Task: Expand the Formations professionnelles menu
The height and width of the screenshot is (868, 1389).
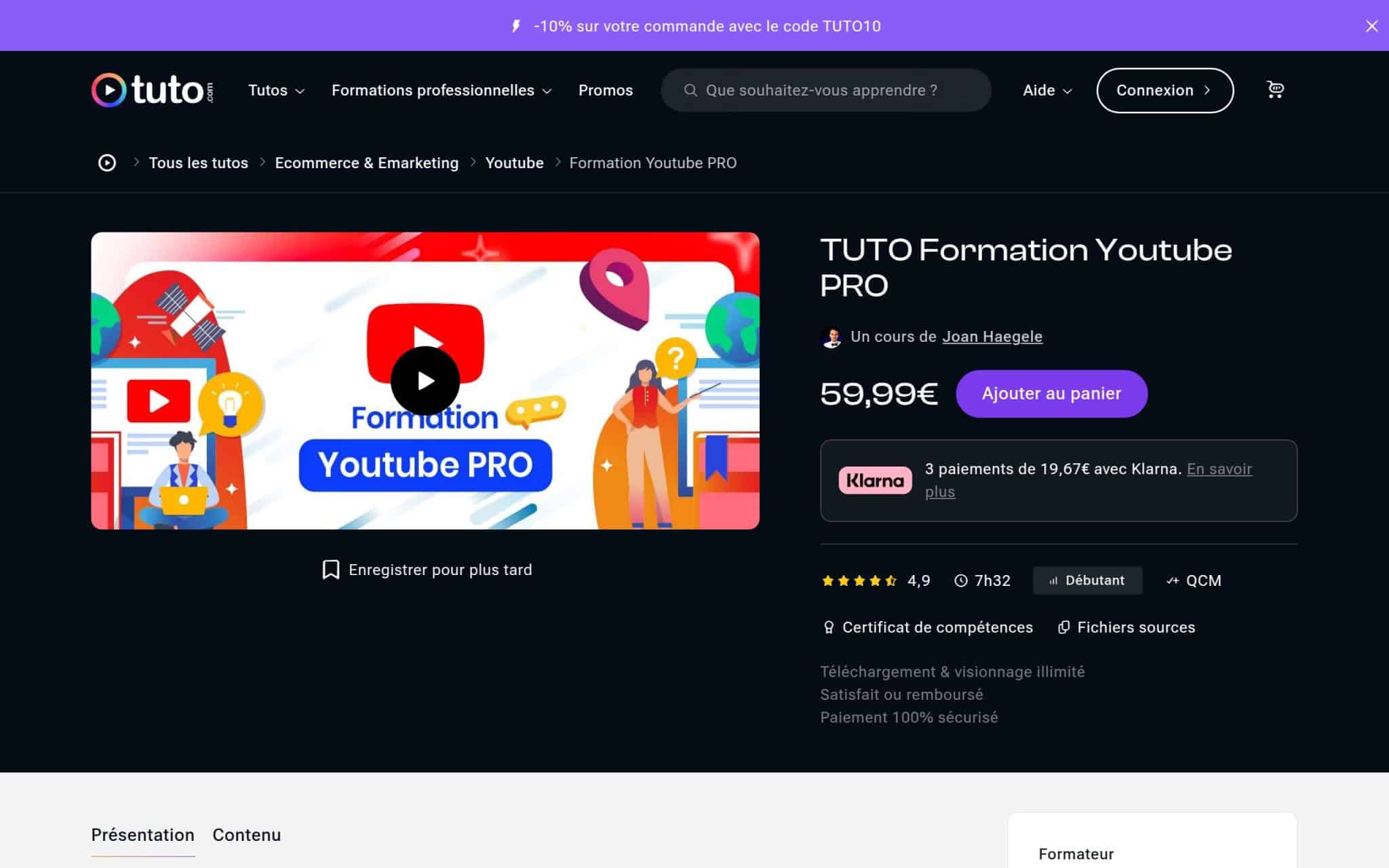Action: click(x=442, y=90)
